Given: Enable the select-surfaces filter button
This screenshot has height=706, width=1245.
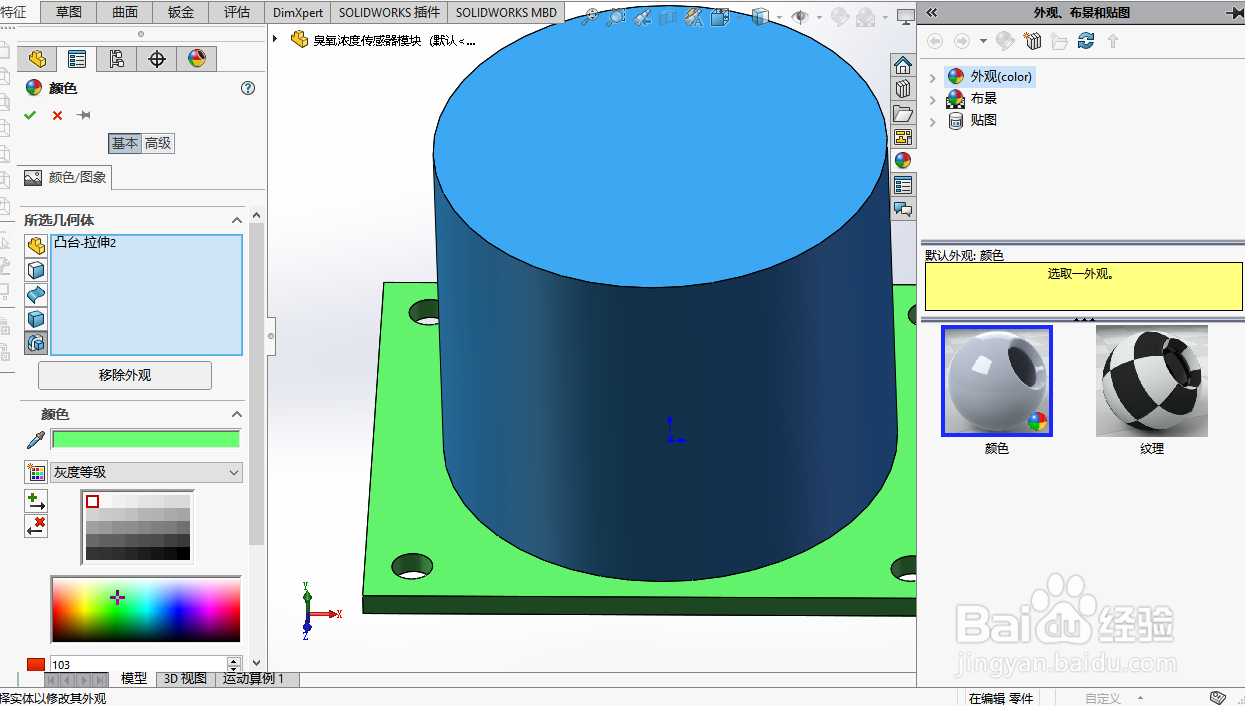Looking at the screenshot, I should click(x=36, y=294).
